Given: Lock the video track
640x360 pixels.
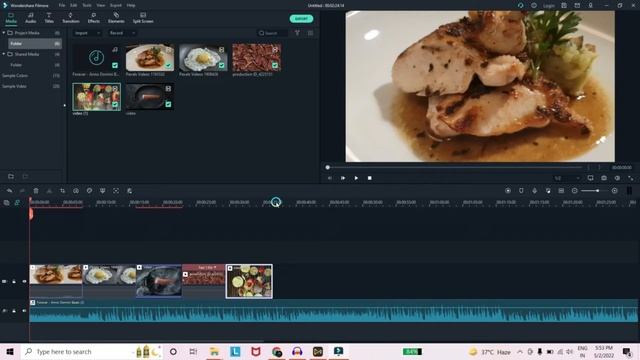Looking at the screenshot, I should point(14,281).
